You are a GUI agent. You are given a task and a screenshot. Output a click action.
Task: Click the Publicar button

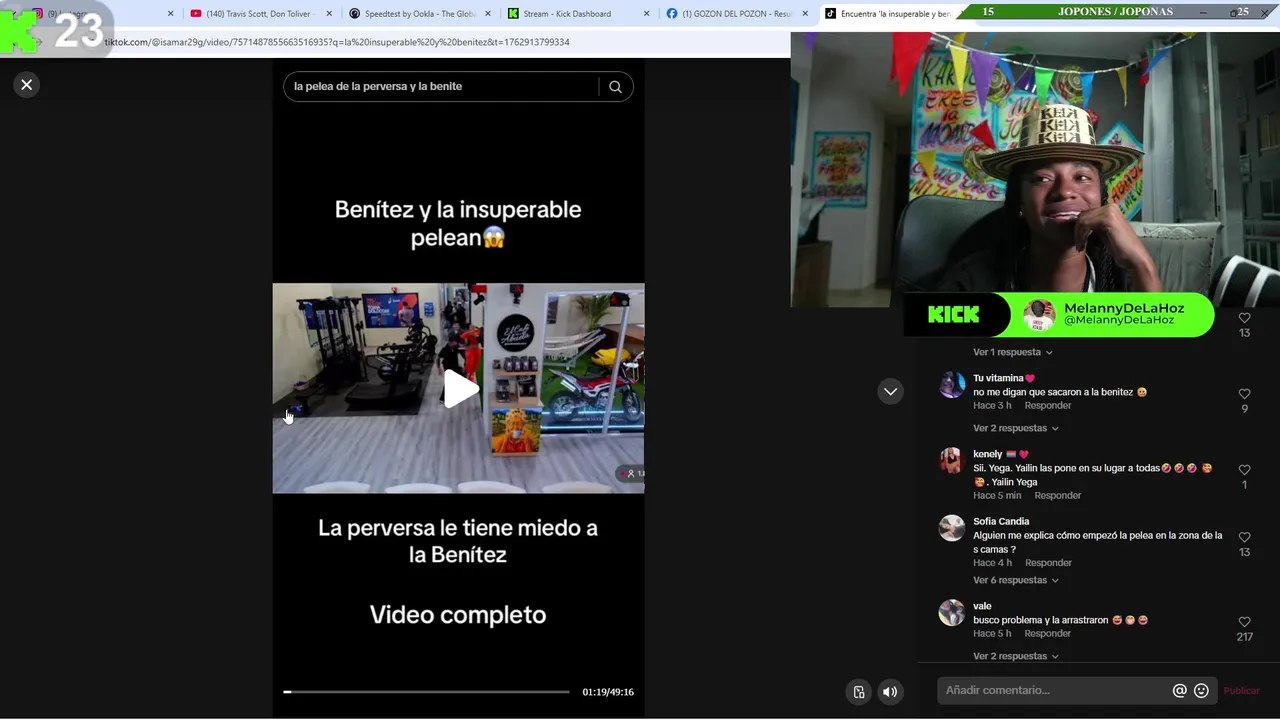(x=1242, y=691)
